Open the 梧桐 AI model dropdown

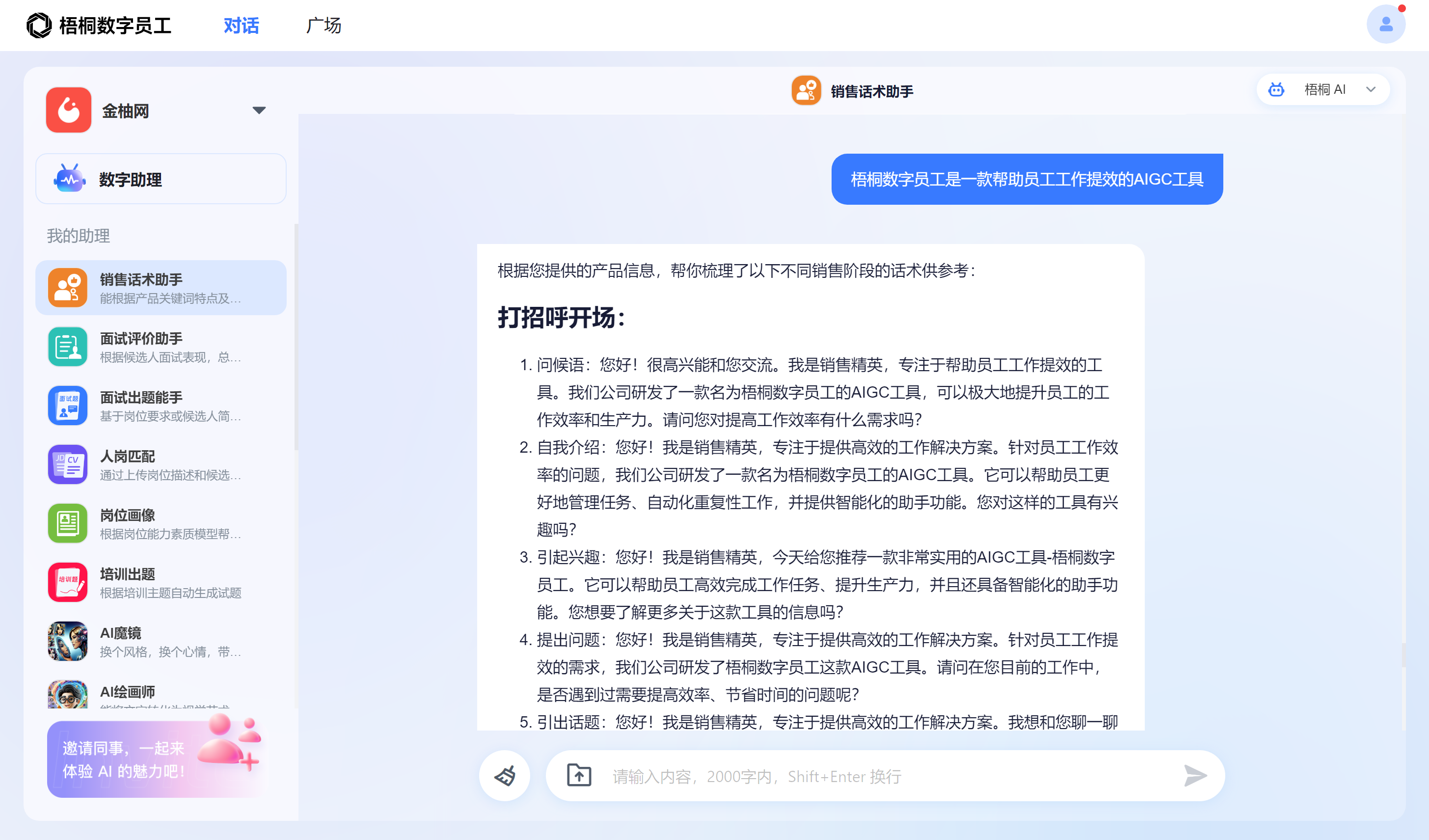[x=1322, y=90]
